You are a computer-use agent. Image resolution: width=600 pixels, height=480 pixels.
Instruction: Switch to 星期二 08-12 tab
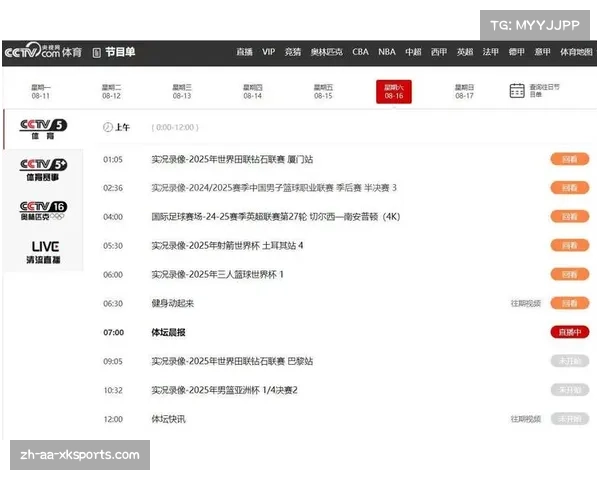(x=111, y=91)
